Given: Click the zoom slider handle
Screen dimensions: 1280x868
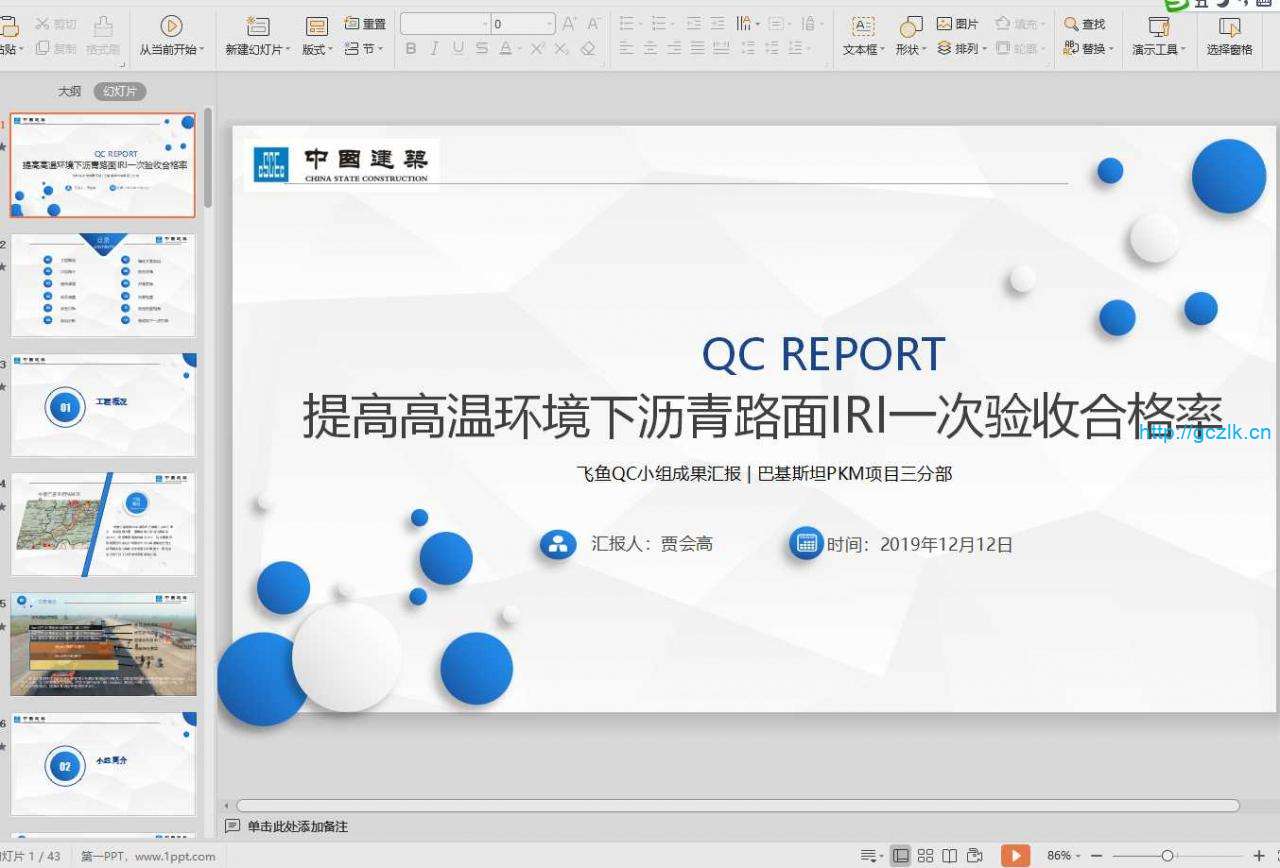Looking at the screenshot, I should (x=1167, y=856).
